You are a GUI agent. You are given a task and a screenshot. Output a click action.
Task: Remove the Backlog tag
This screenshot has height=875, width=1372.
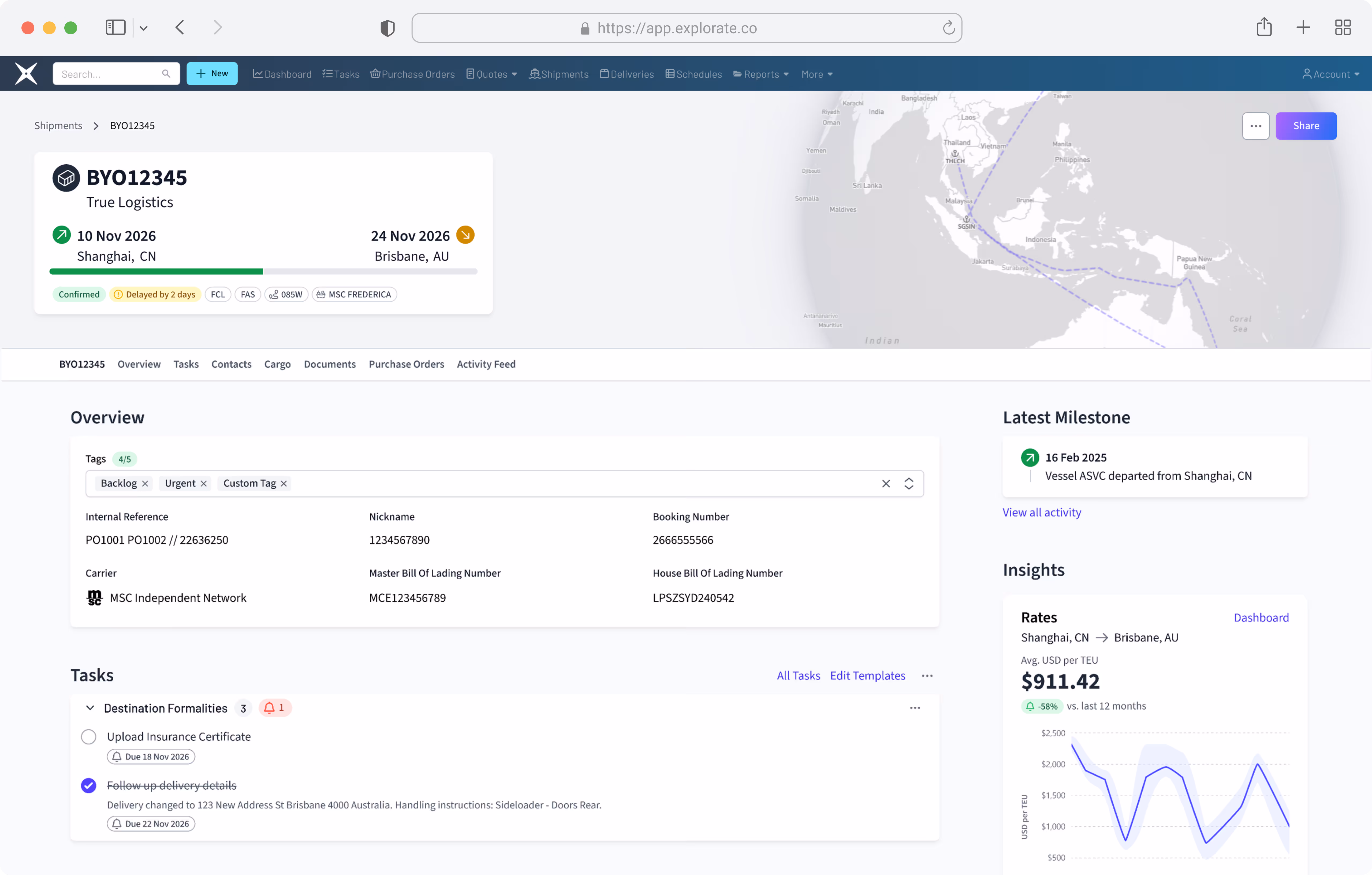click(145, 483)
